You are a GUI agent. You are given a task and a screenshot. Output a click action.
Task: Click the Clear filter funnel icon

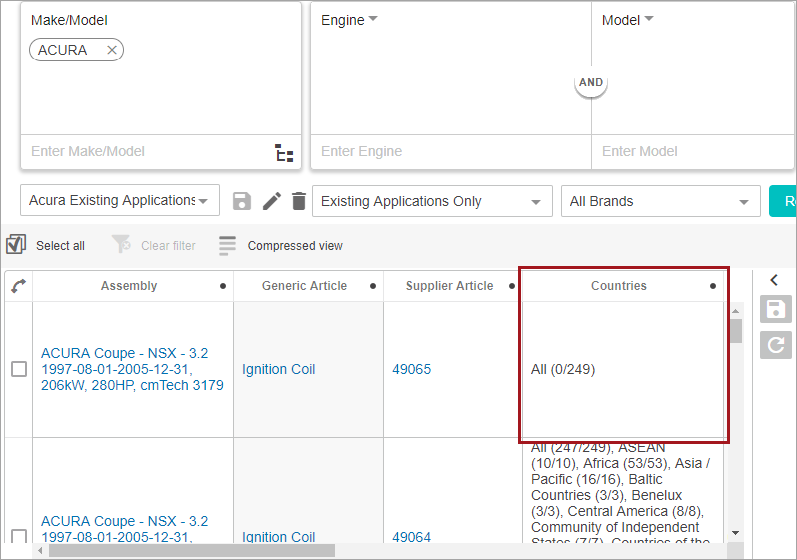[x=121, y=245]
